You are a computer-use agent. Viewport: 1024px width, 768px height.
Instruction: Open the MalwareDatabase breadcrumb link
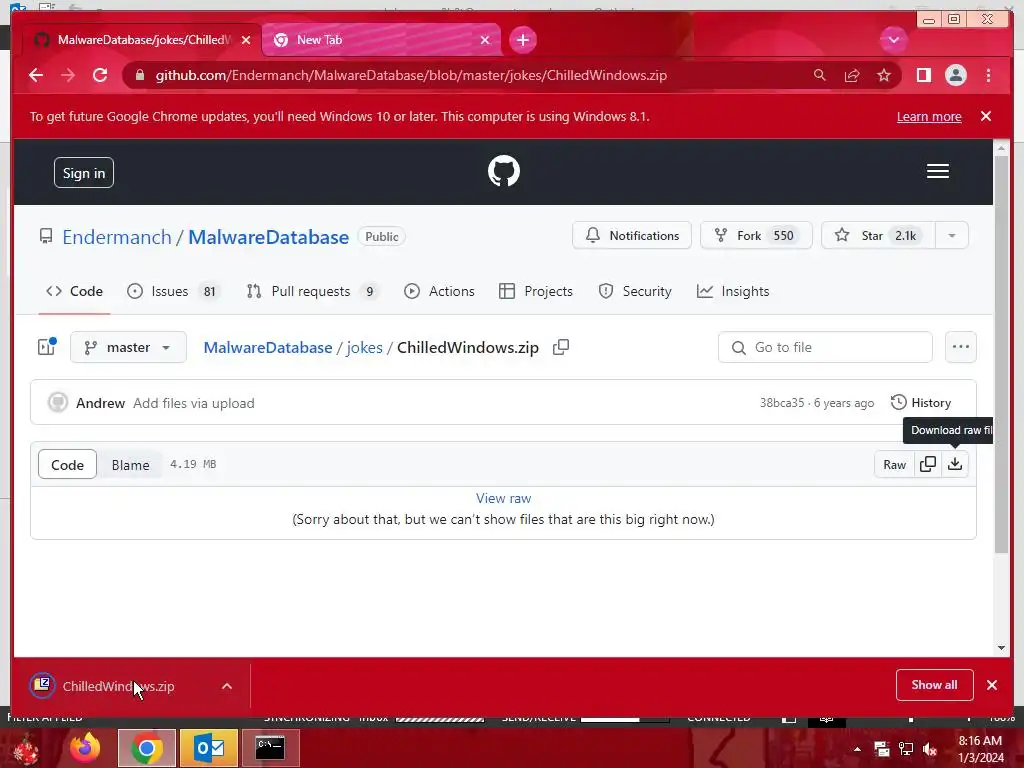pyautogui.click(x=268, y=347)
